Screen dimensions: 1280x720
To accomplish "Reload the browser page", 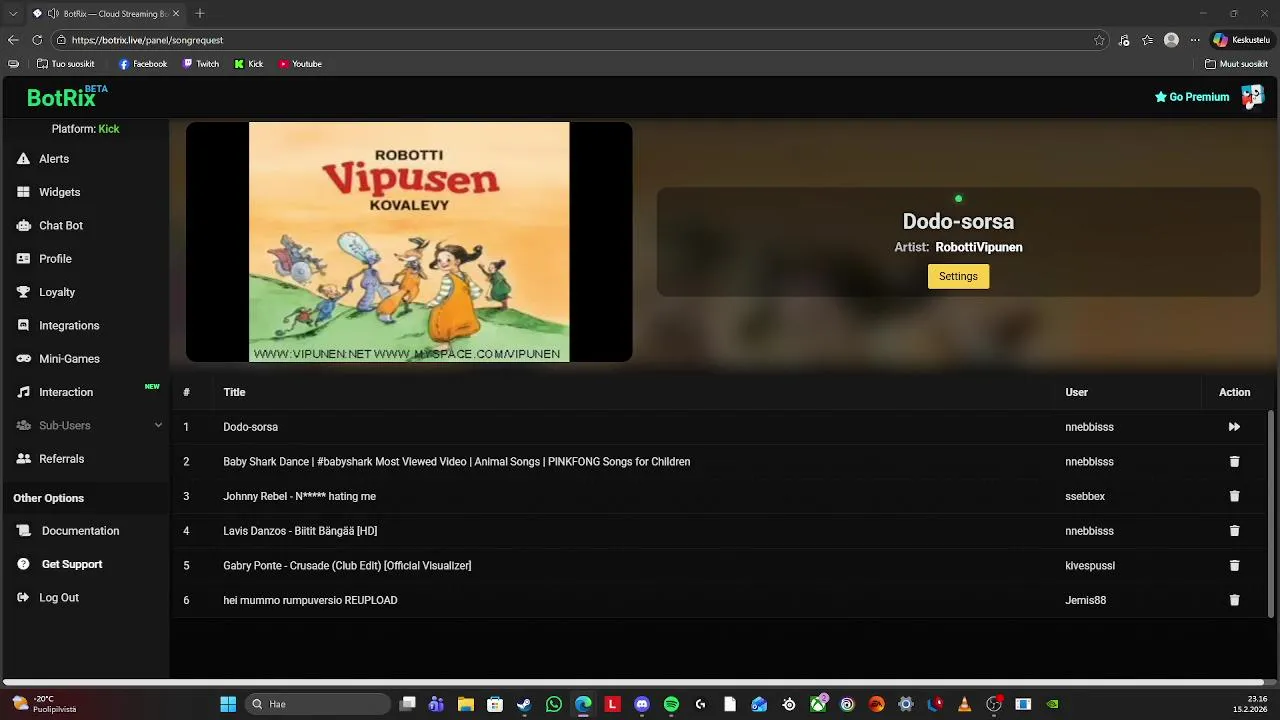I will (x=37, y=40).
